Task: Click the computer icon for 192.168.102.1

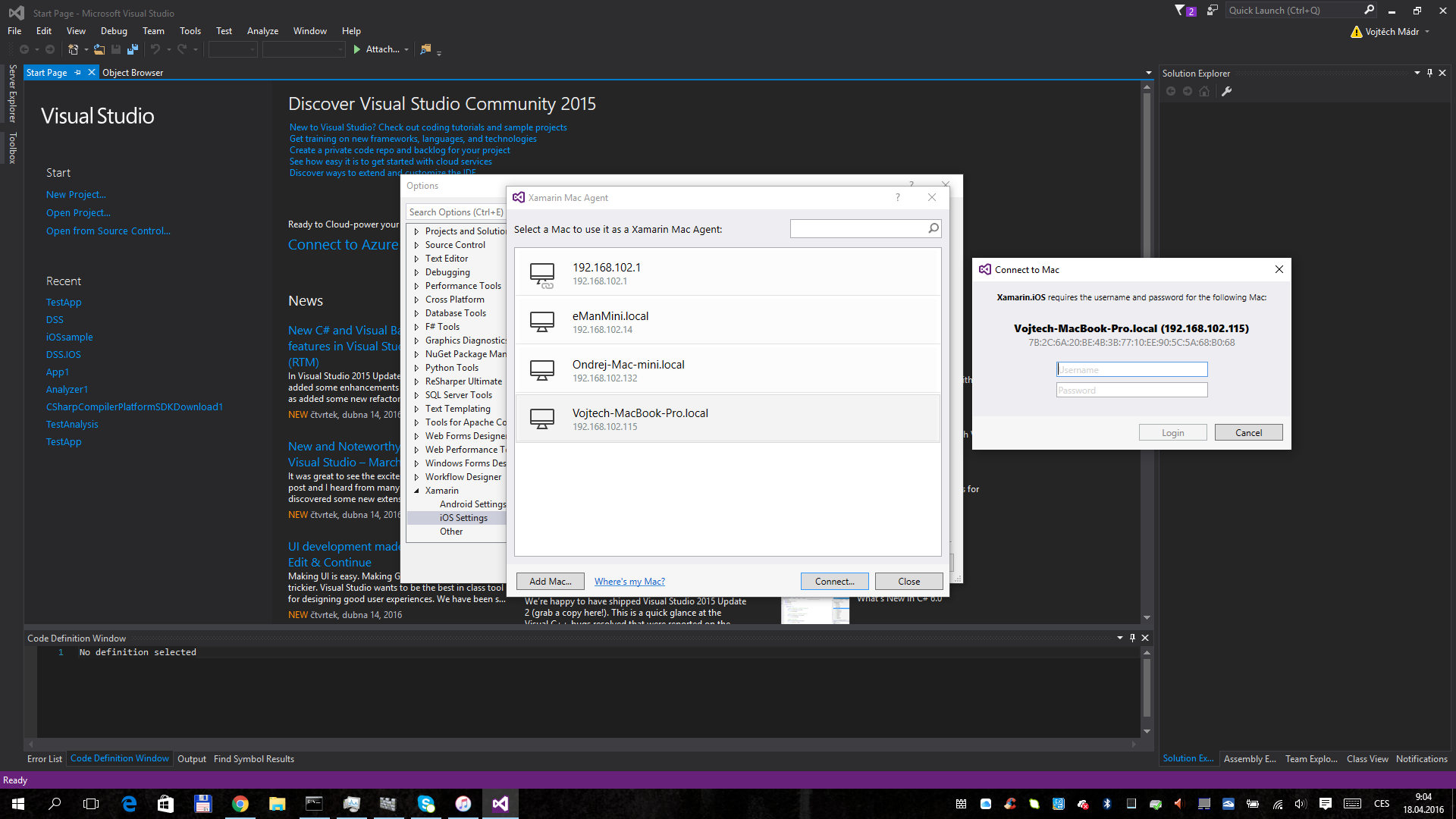Action: point(542,275)
